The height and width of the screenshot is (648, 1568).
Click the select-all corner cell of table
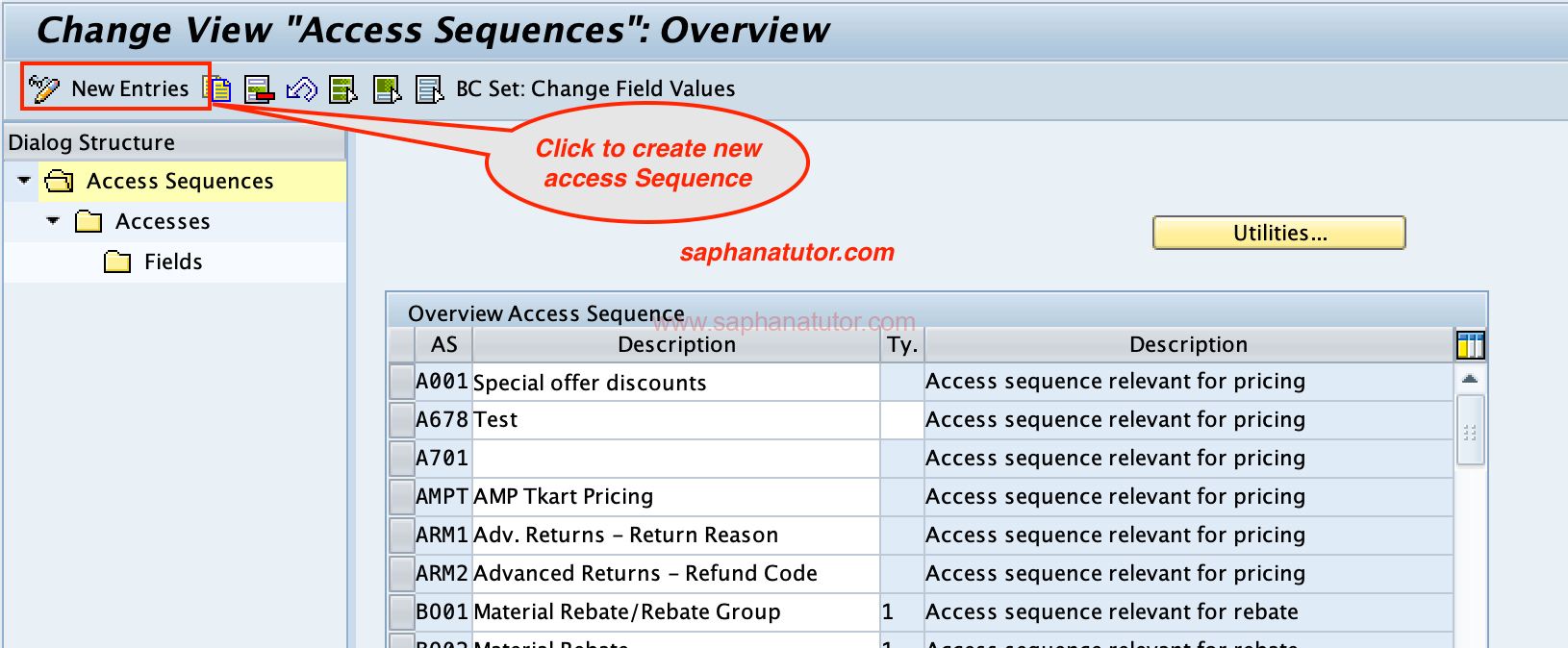[401, 344]
